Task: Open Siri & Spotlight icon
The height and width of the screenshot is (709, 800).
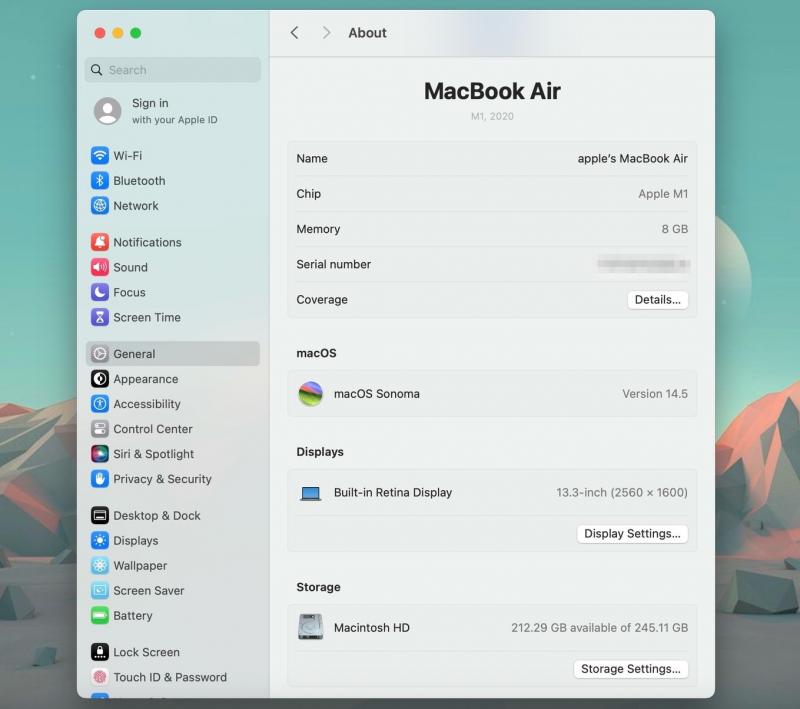Action: (100, 454)
